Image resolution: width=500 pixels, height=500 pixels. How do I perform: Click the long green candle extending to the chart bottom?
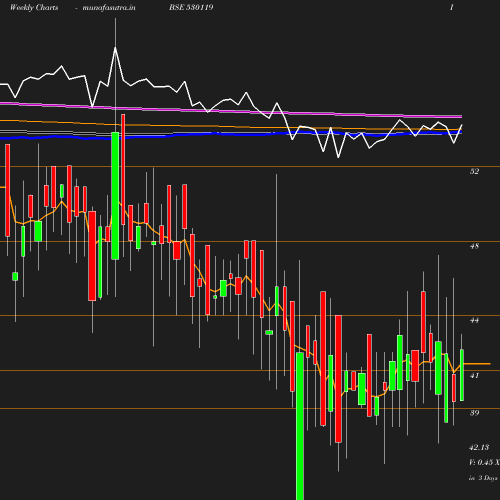[x=300, y=426]
